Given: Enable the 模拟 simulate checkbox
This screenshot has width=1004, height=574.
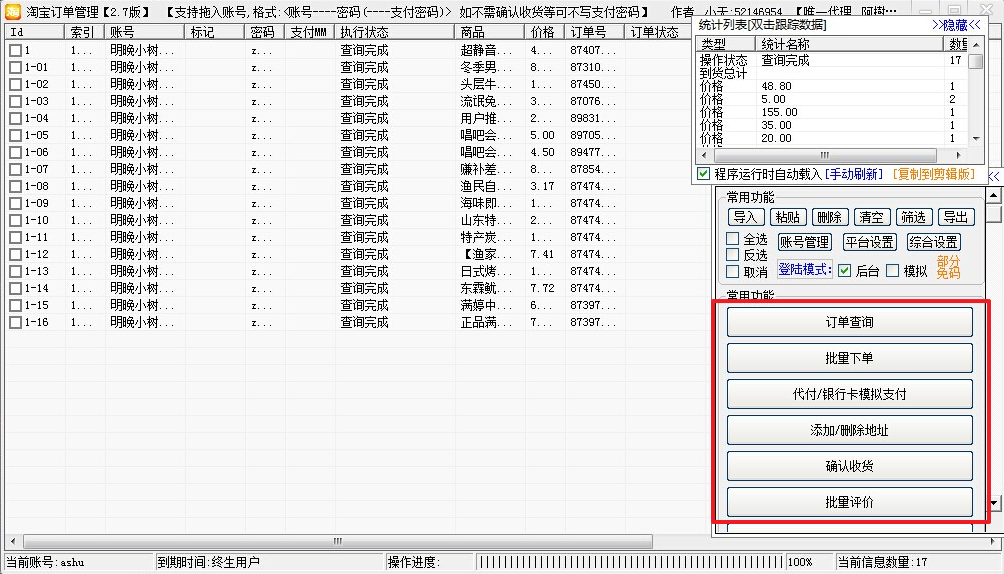Looking at the screenshot, I should pos(893,270).
